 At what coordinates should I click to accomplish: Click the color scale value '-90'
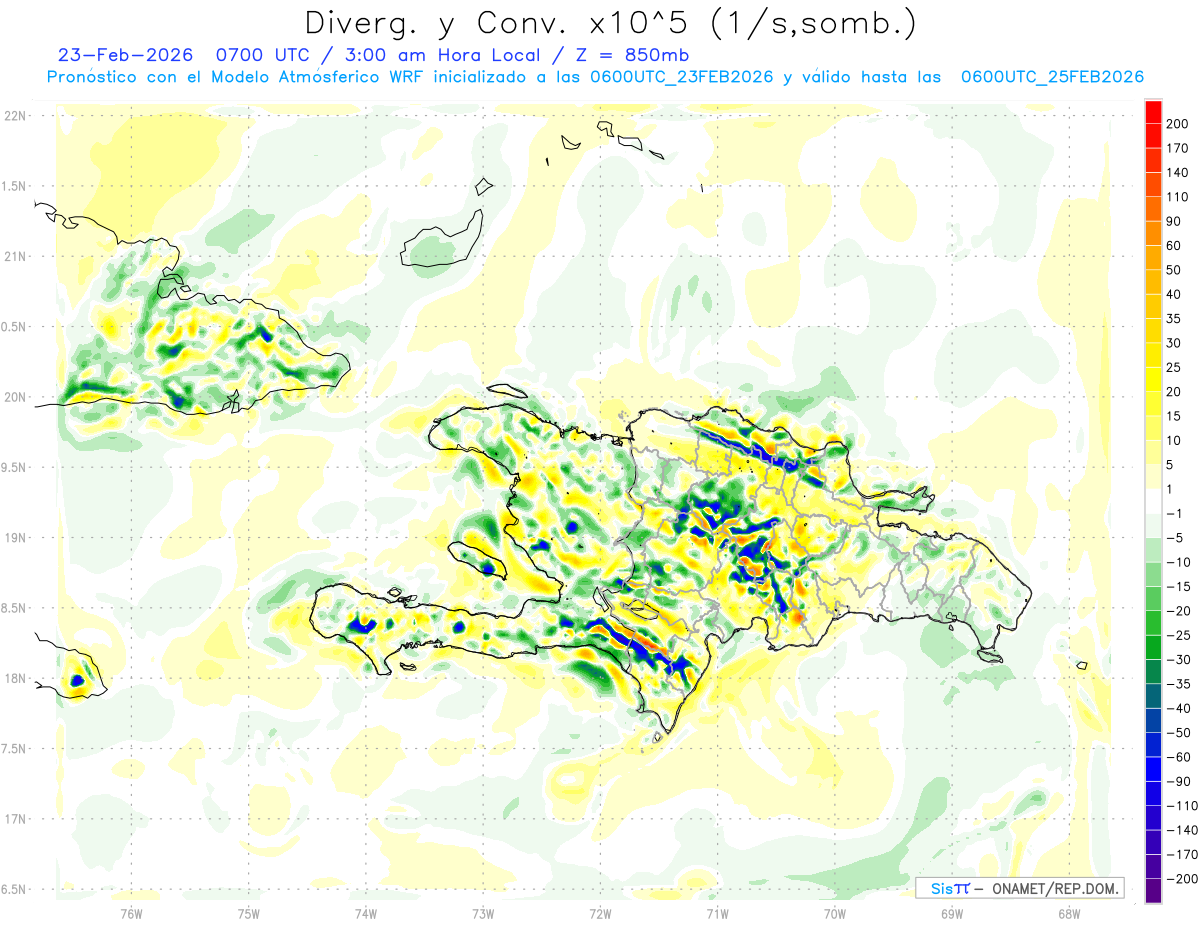1177,781
